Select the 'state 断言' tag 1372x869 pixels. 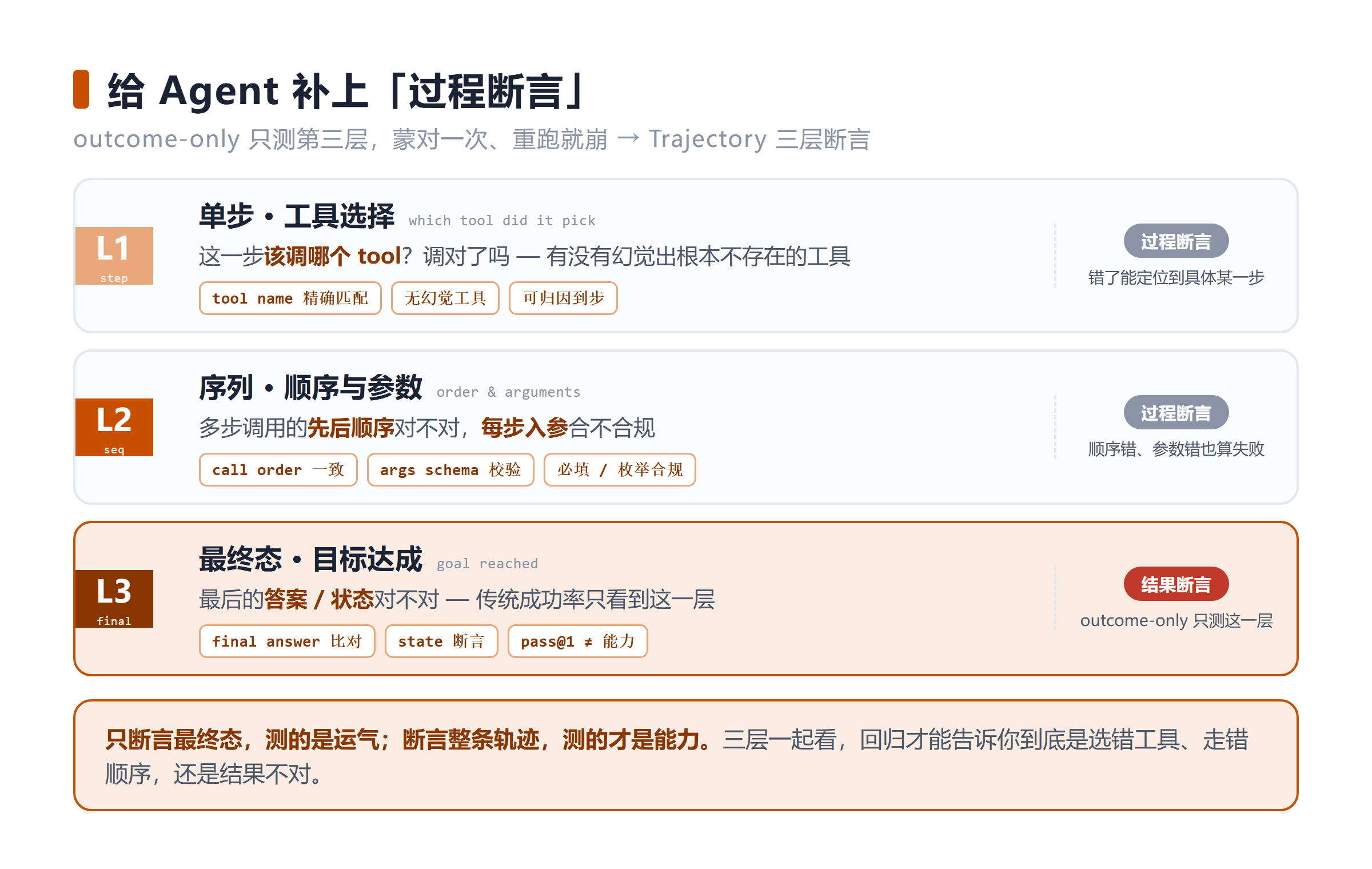441,641
